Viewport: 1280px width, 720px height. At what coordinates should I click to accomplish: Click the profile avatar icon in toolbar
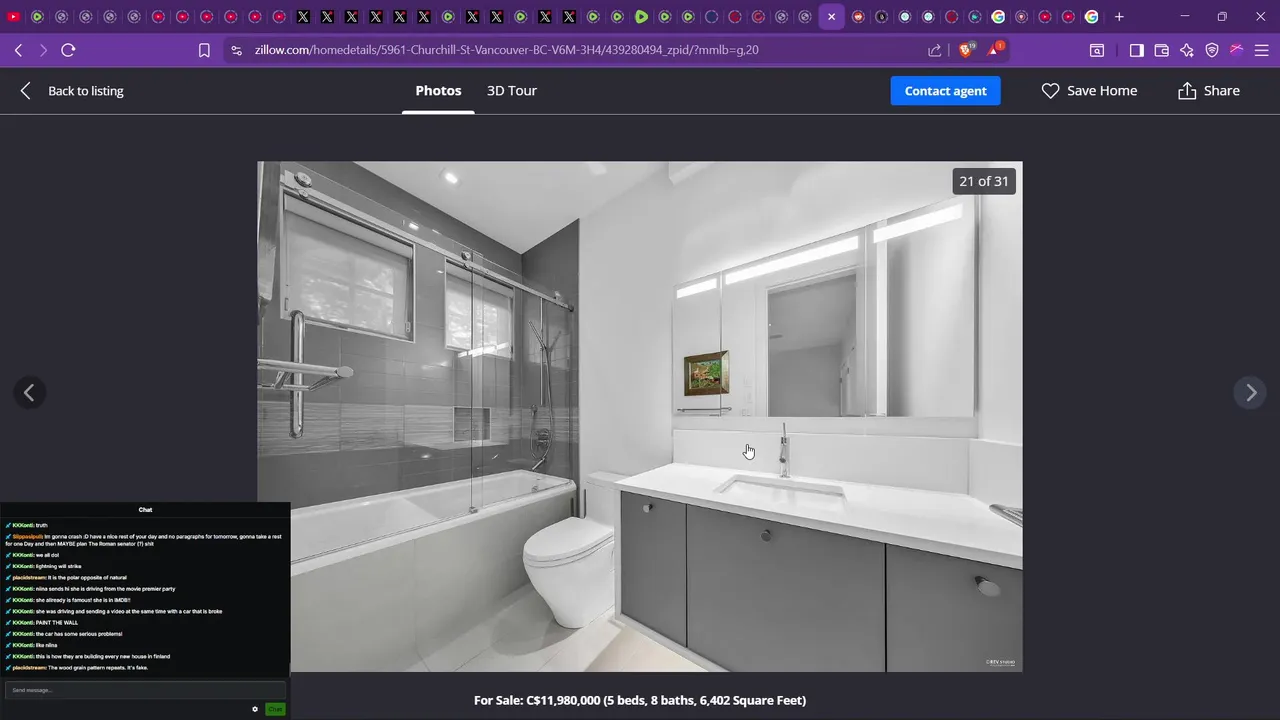coord(1237,50)
